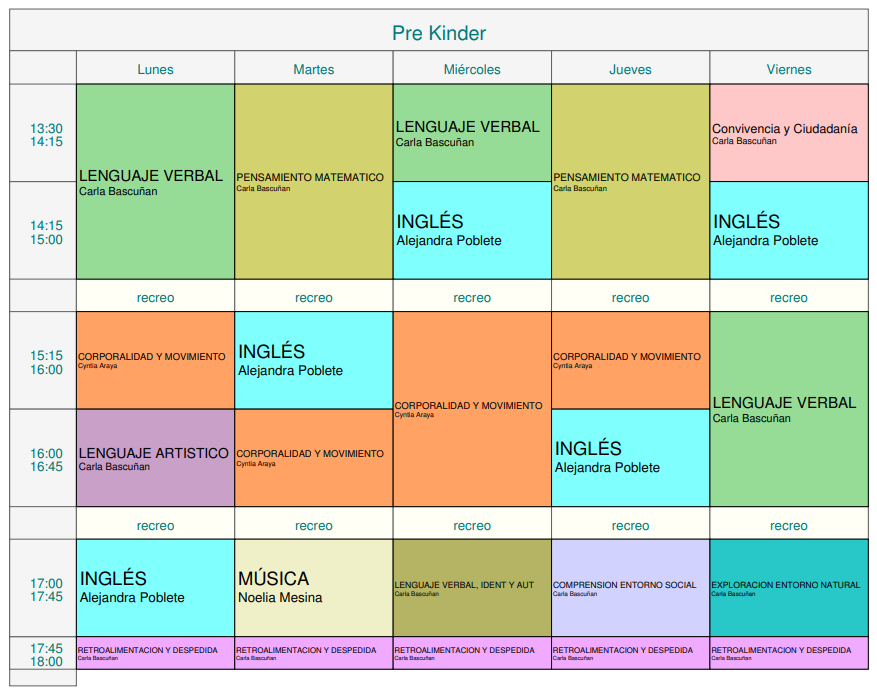Select the EXPLORACION ENTORNO NATURAL class
Viewport: 877px width, 697px height.
point(788,587)
